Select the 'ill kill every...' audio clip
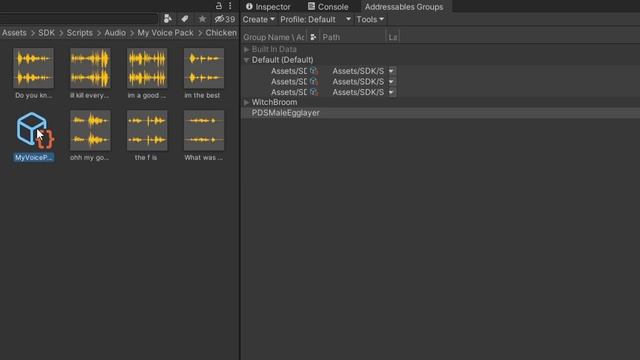The image size is (640, 360). (90, 73)
